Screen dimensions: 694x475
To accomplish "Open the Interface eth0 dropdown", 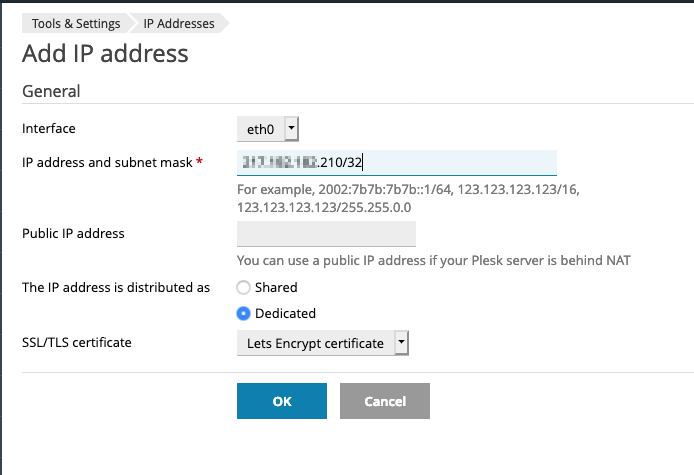I will tap(268, 128).
